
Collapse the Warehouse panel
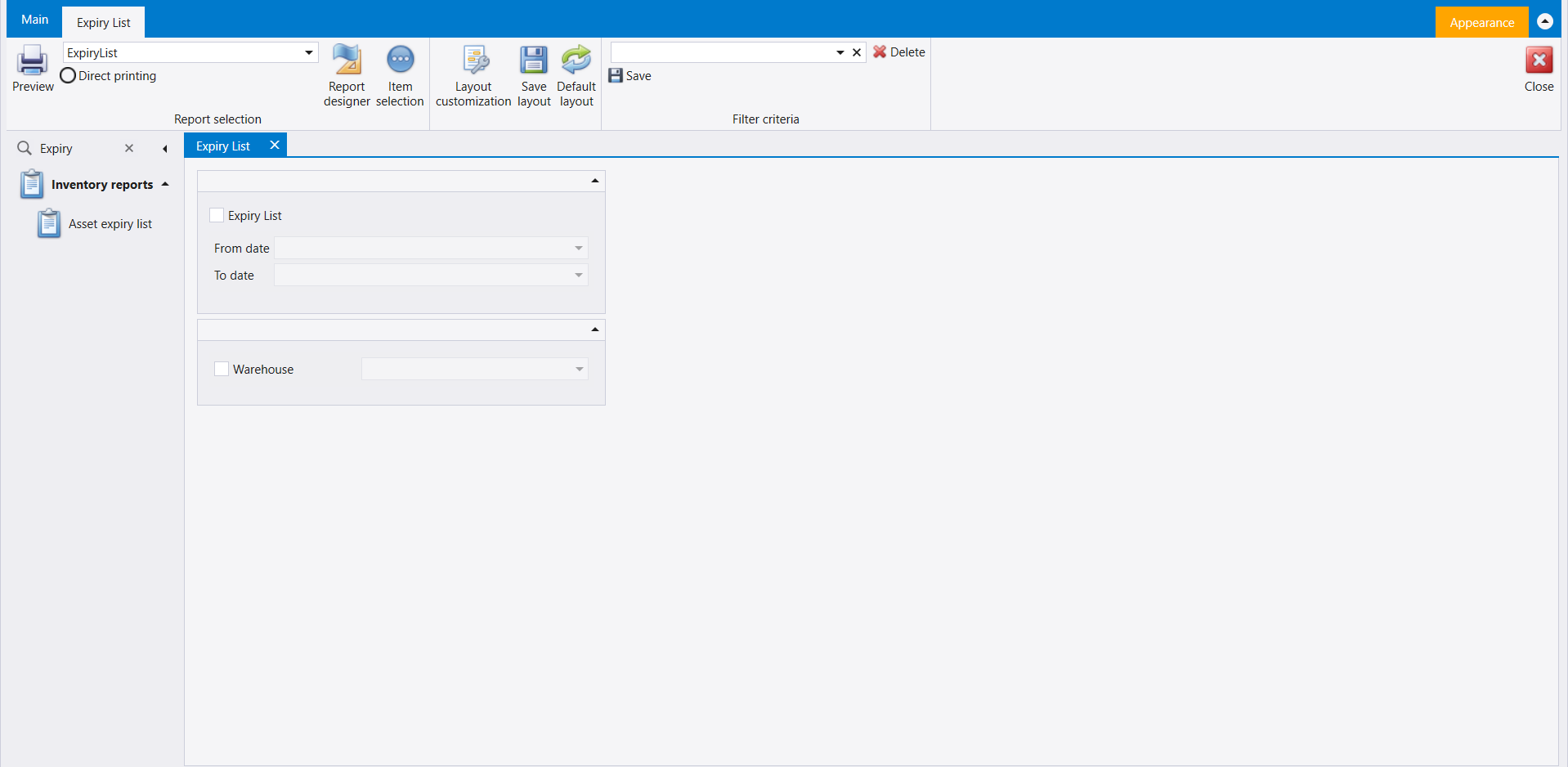point(595,330)
